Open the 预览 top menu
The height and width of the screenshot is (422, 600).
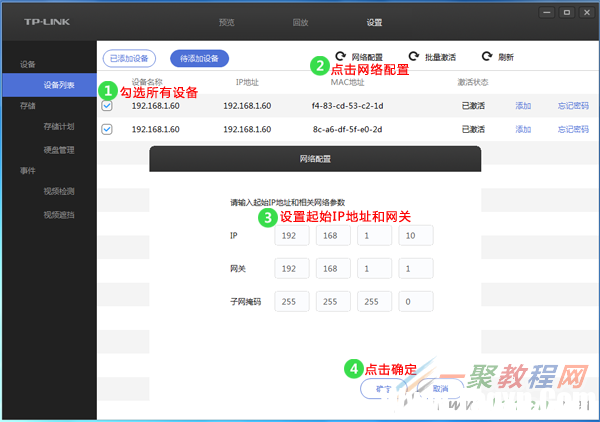pos(227,23)
